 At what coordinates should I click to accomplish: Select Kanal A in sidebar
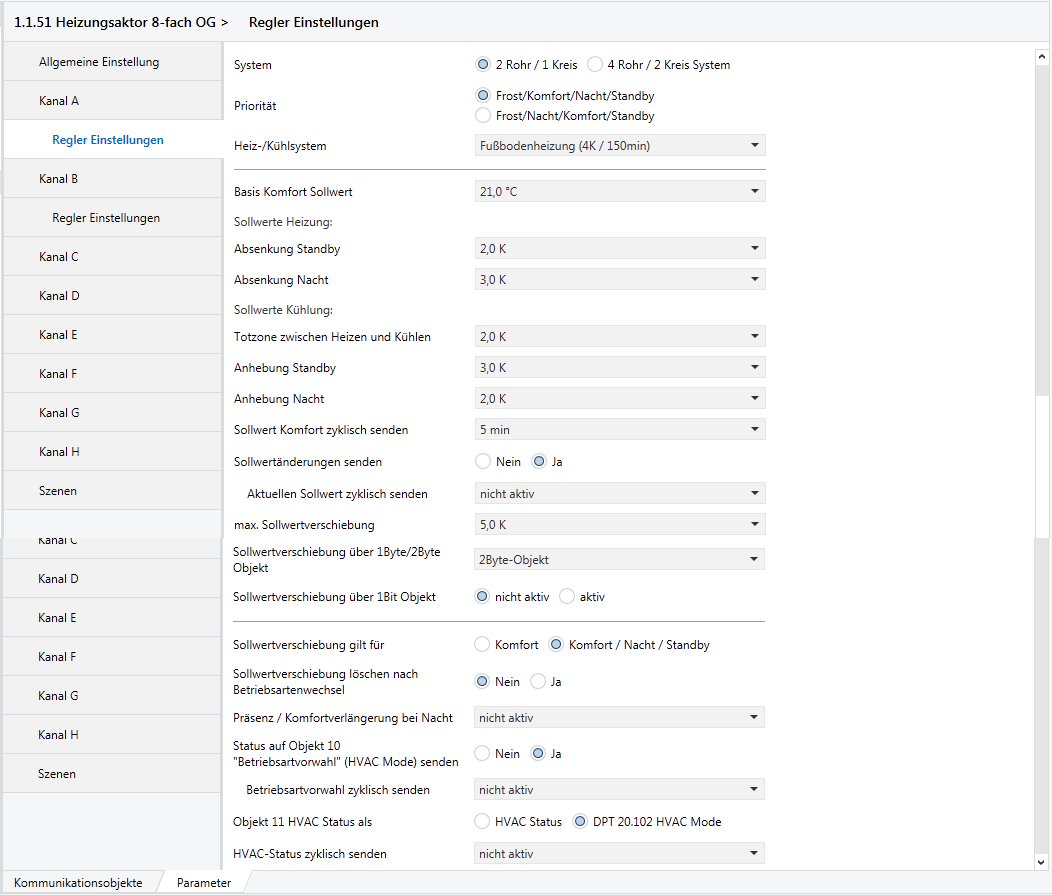tap(59, 101)
